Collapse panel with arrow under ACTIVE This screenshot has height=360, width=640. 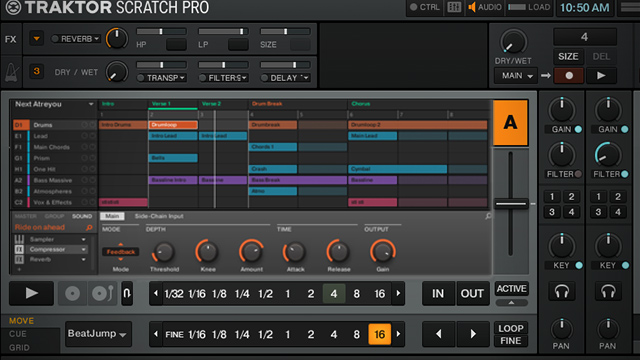[x=511, y=302]
